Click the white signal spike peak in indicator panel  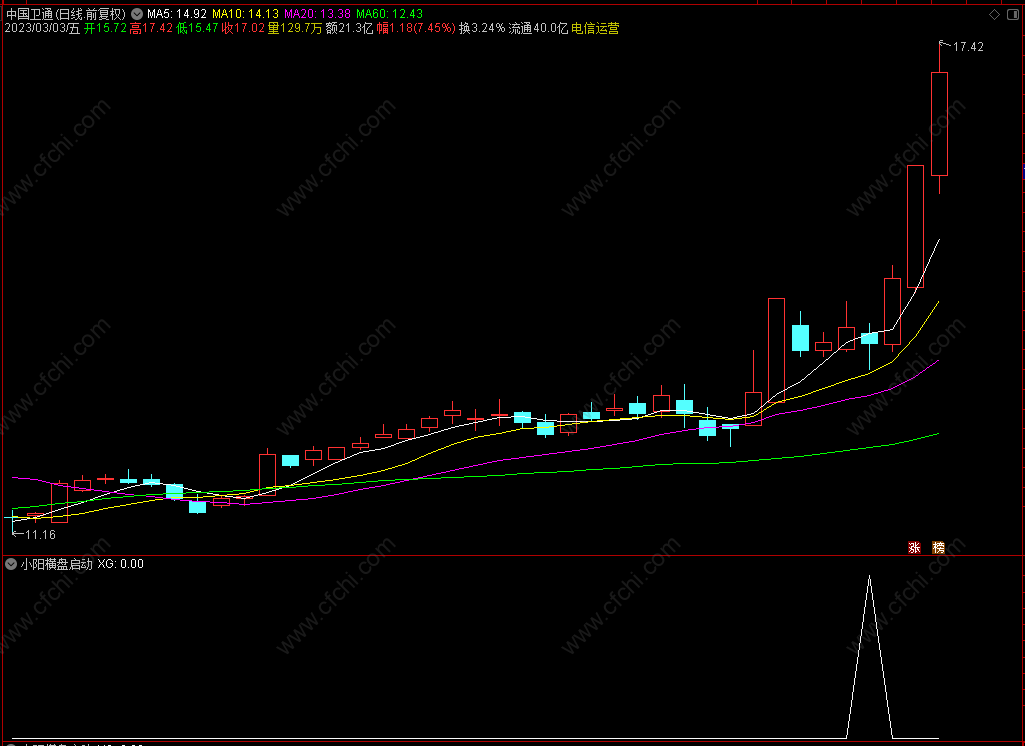point(869,577)
